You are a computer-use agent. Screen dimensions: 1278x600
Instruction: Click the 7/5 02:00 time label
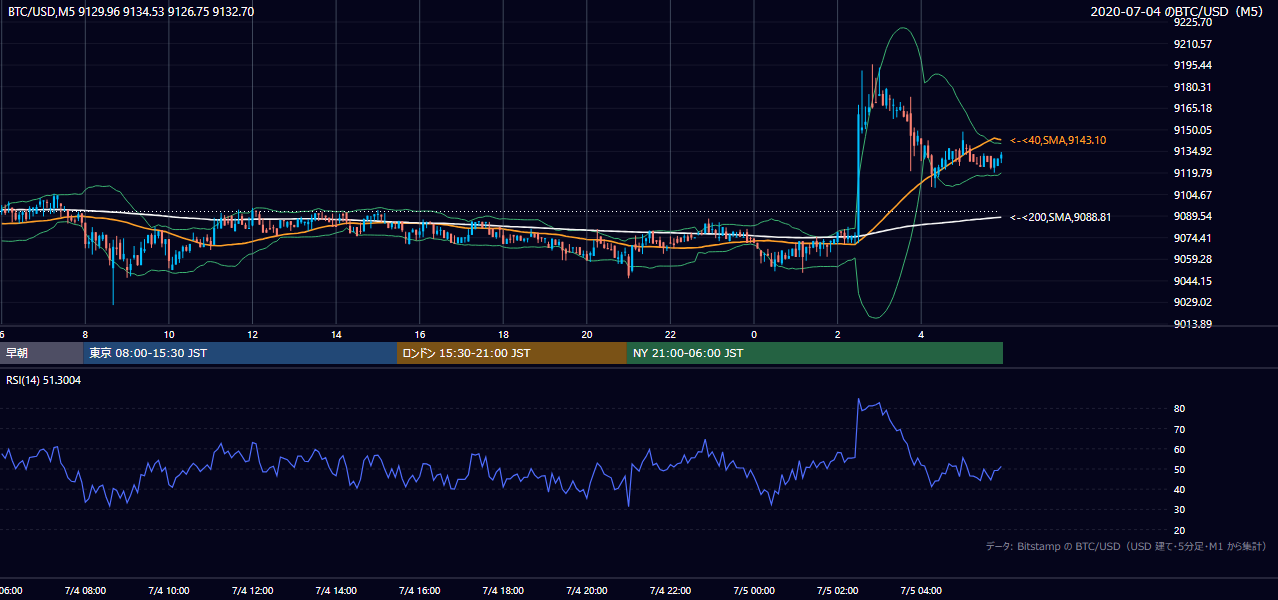click(x=837, y=590)
